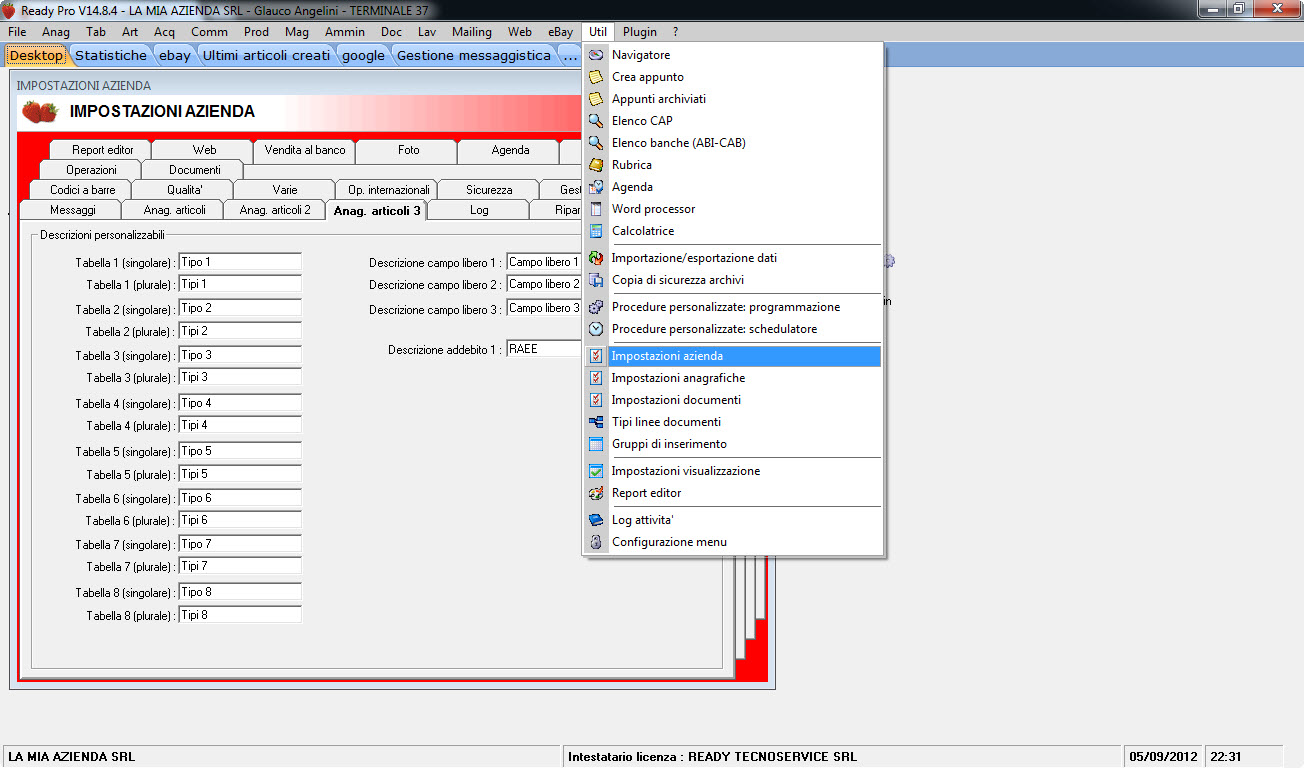Image resolution: width=1304 pixels, height=768 pixels.
Task: Click the Log attivita' icon
Action: (x=596, y=520)
